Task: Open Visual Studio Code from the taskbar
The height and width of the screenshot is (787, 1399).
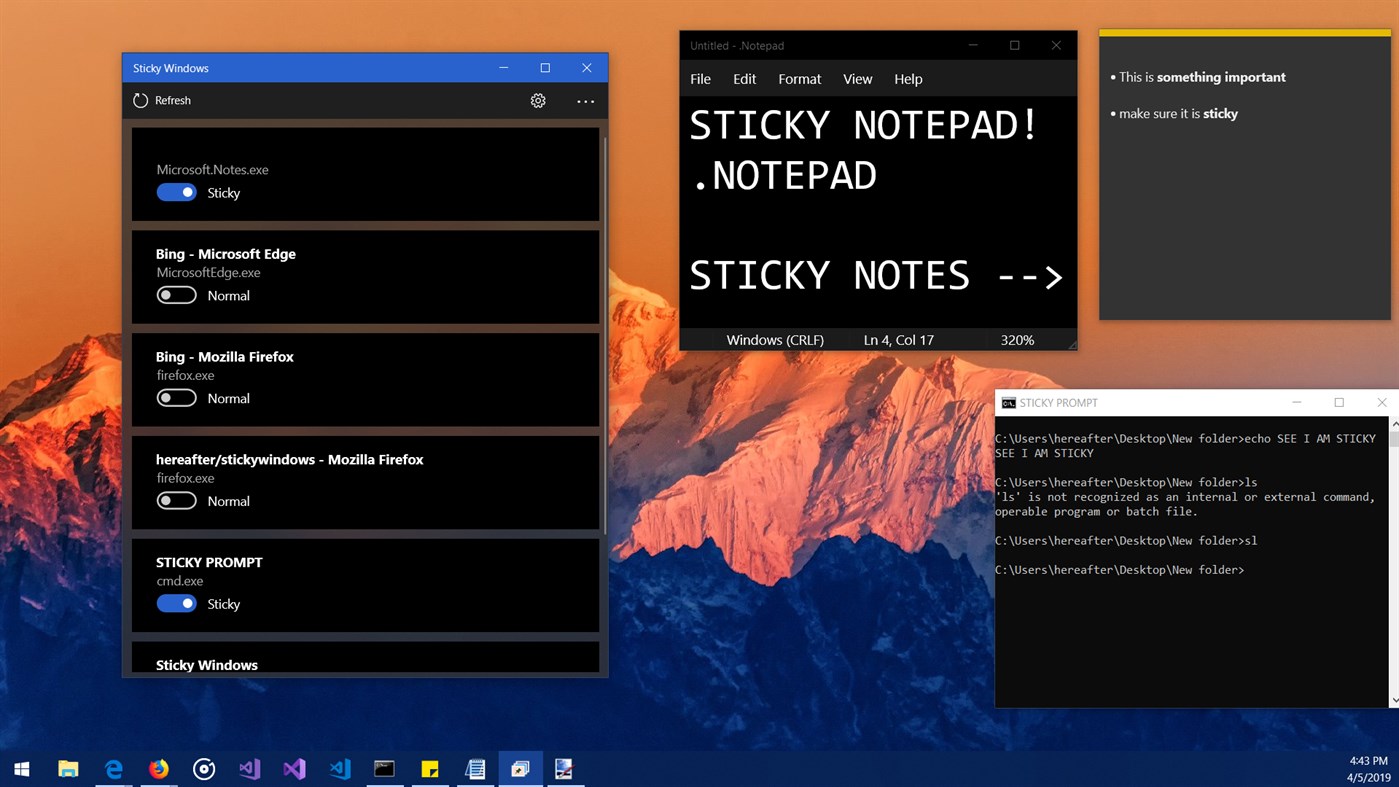Action: pos(339,768)
